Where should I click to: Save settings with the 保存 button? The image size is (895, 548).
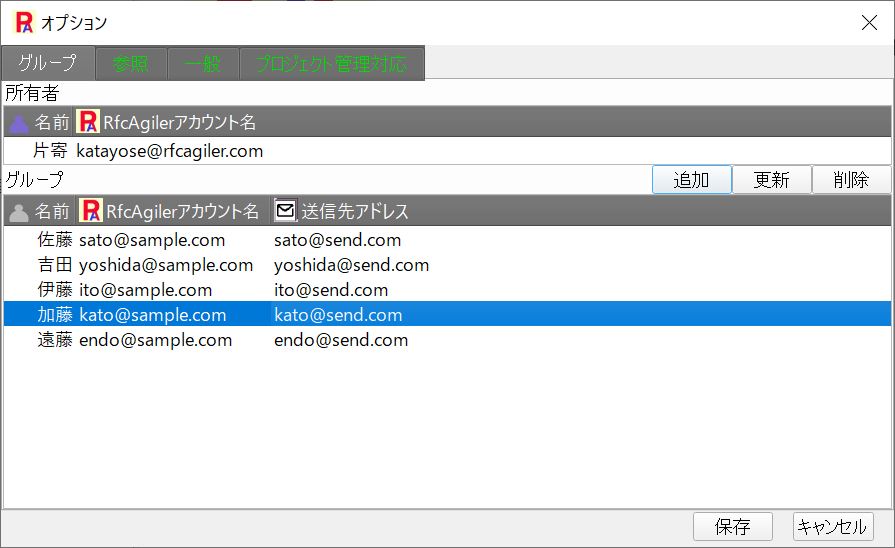733,526
